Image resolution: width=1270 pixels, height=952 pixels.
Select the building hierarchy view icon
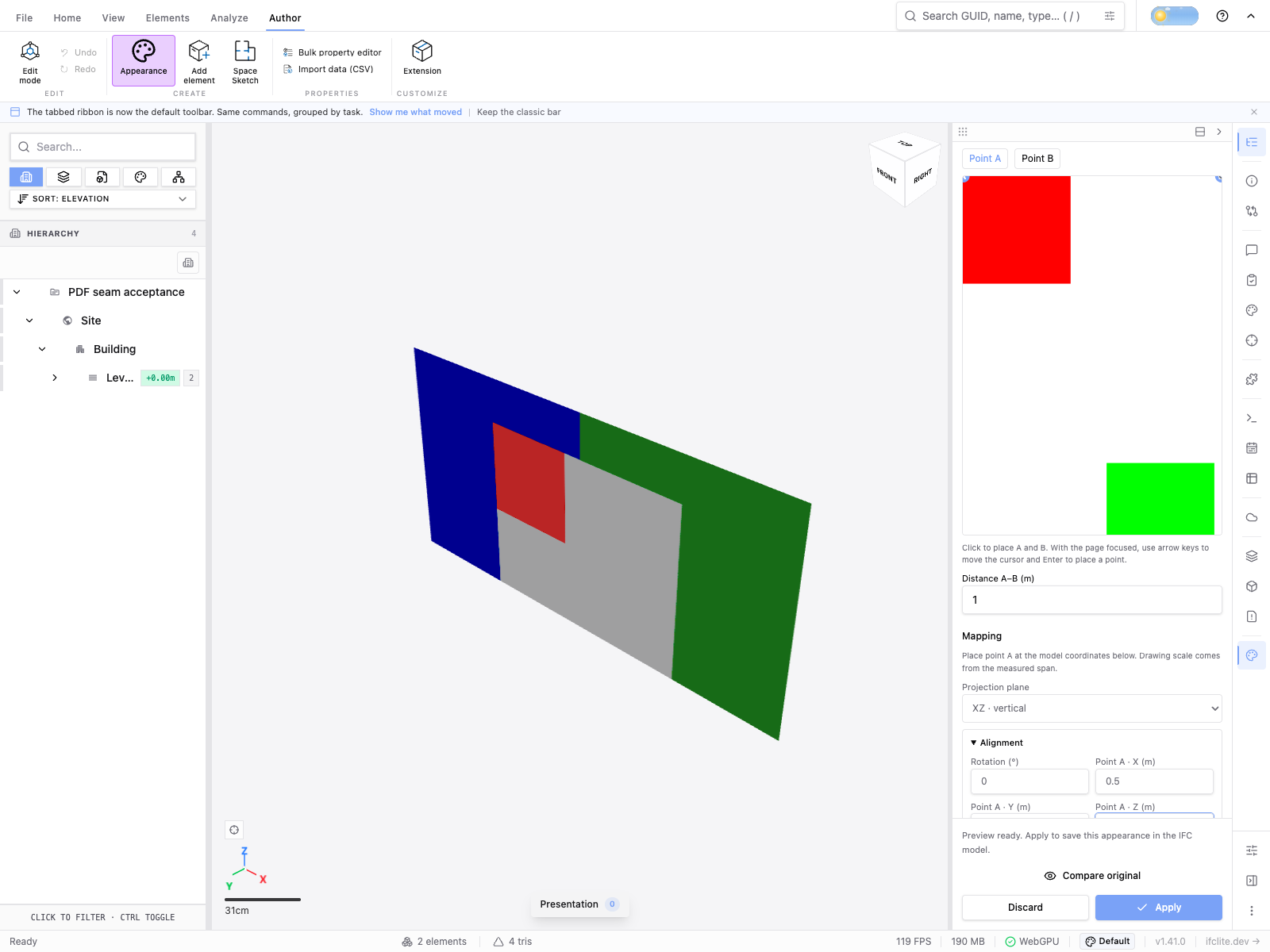pos(26,177)
